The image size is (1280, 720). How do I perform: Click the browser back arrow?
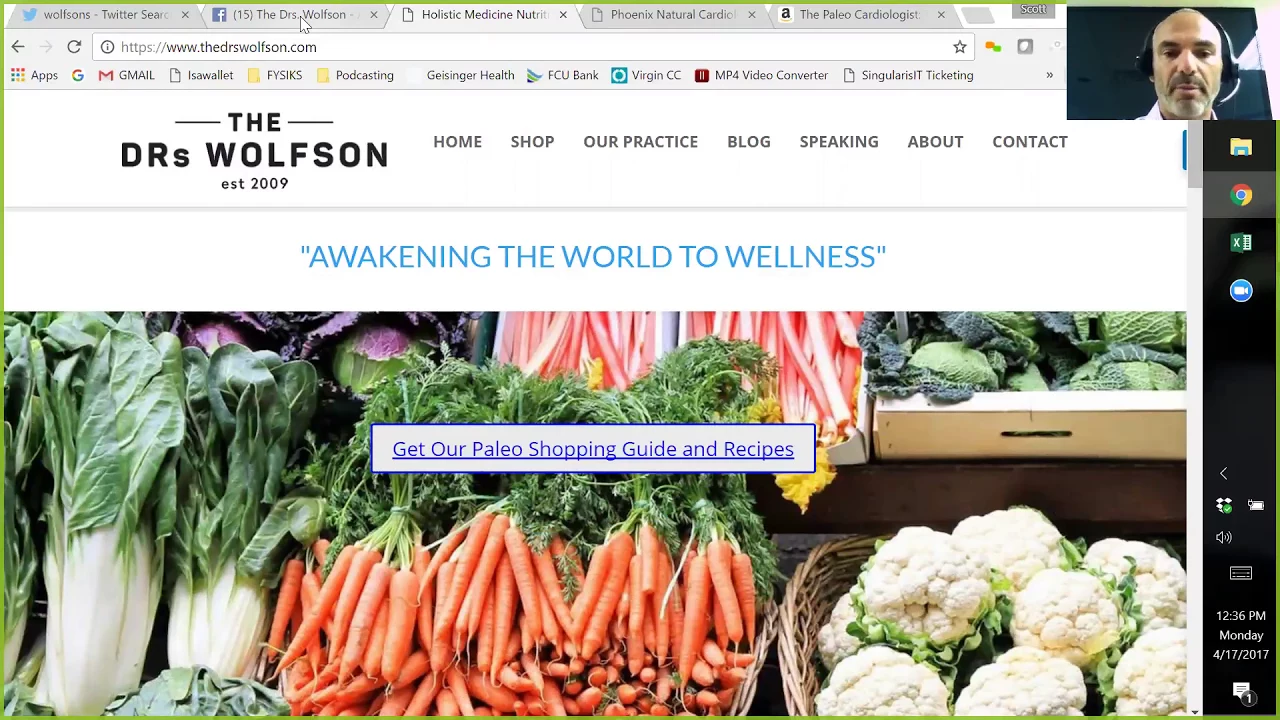click(18, 47)
